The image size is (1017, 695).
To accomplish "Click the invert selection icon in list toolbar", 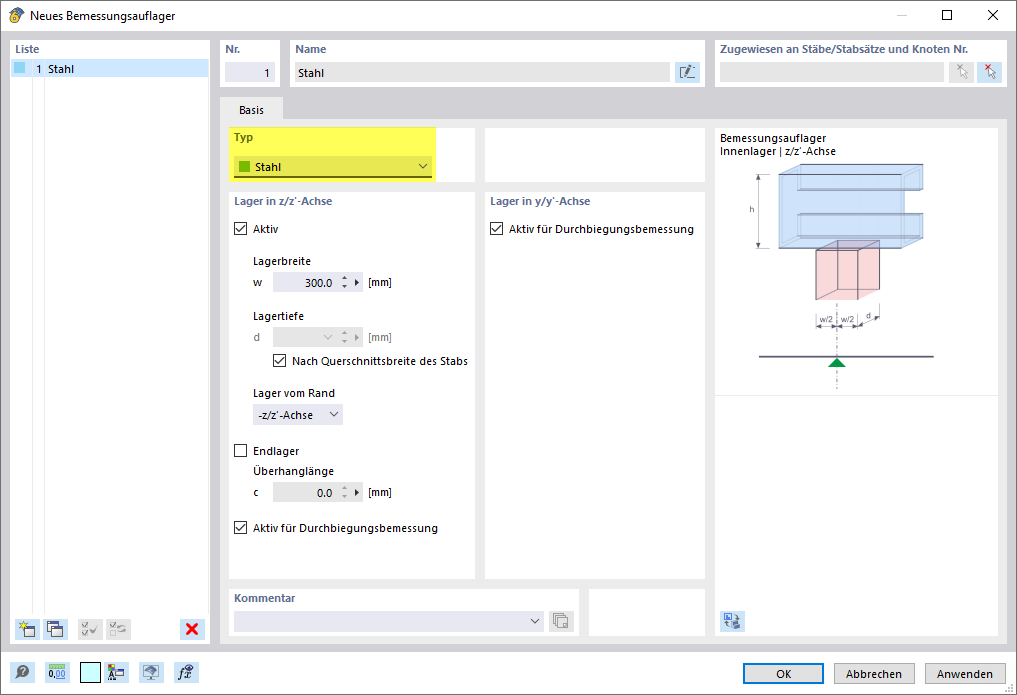I will pyautogui.click(x=118, y=629).
